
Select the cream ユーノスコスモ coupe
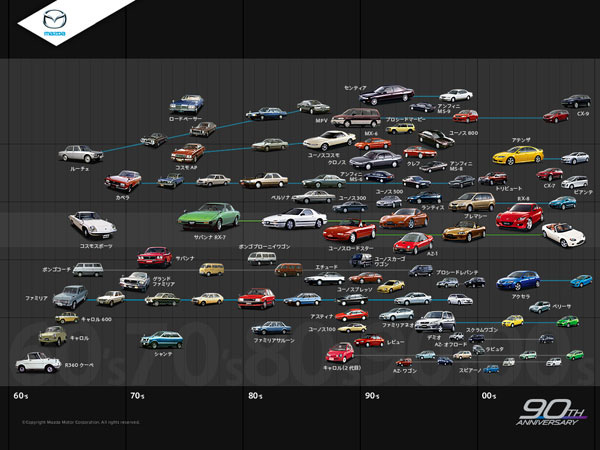[329, 140]
